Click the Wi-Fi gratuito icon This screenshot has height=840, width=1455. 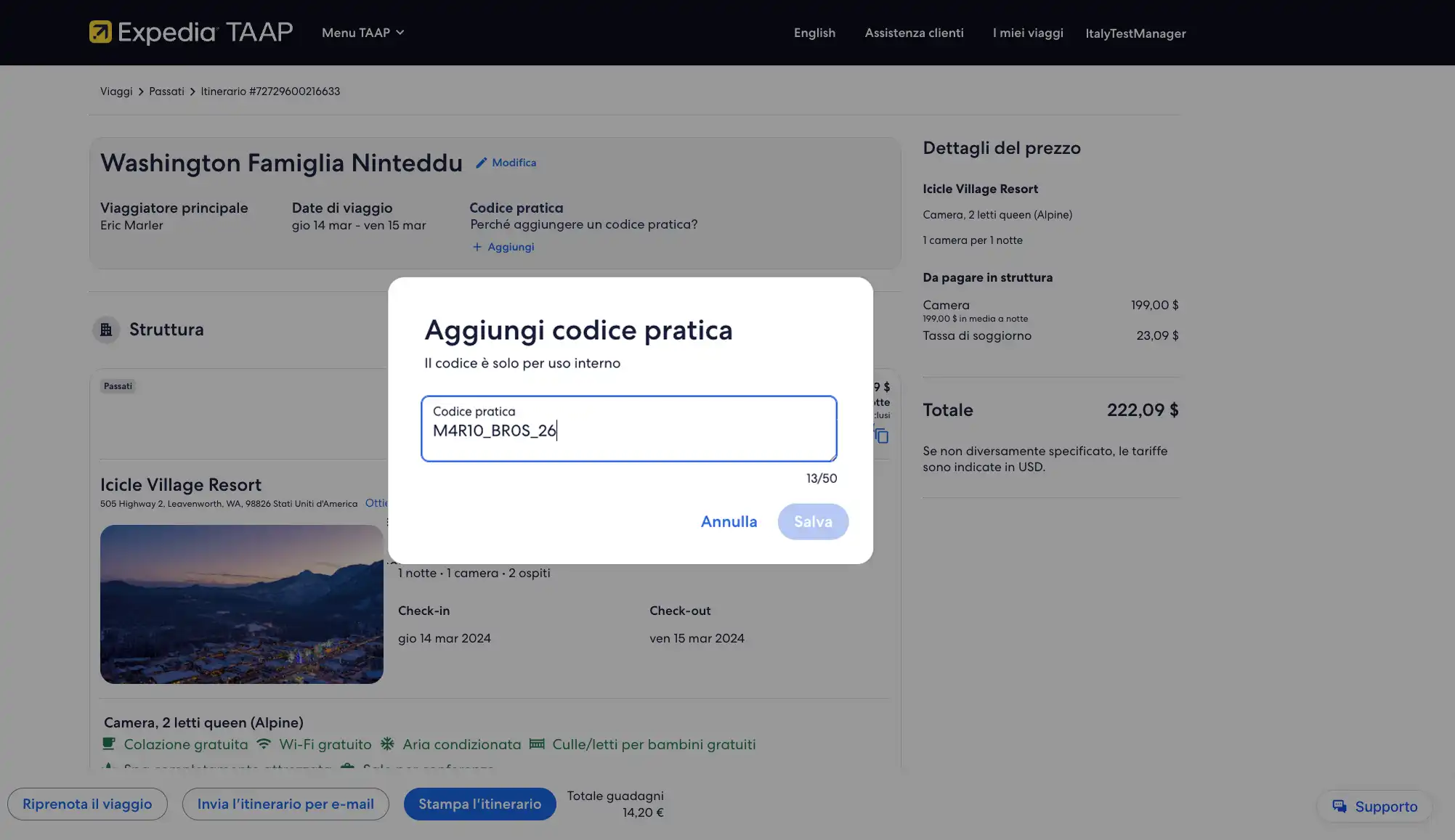[264, 743]
